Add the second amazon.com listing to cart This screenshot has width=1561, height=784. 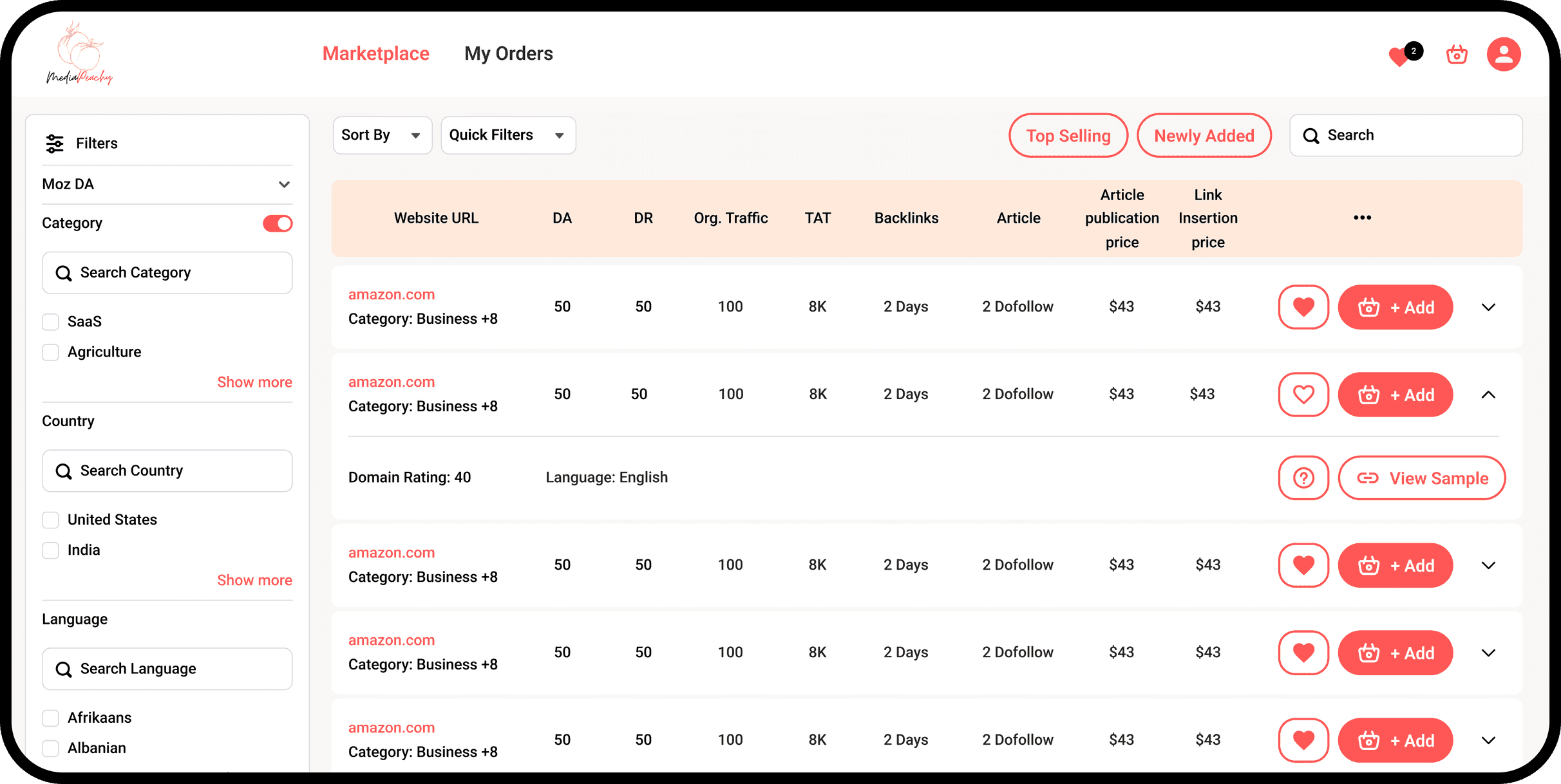pos(1395,395)
